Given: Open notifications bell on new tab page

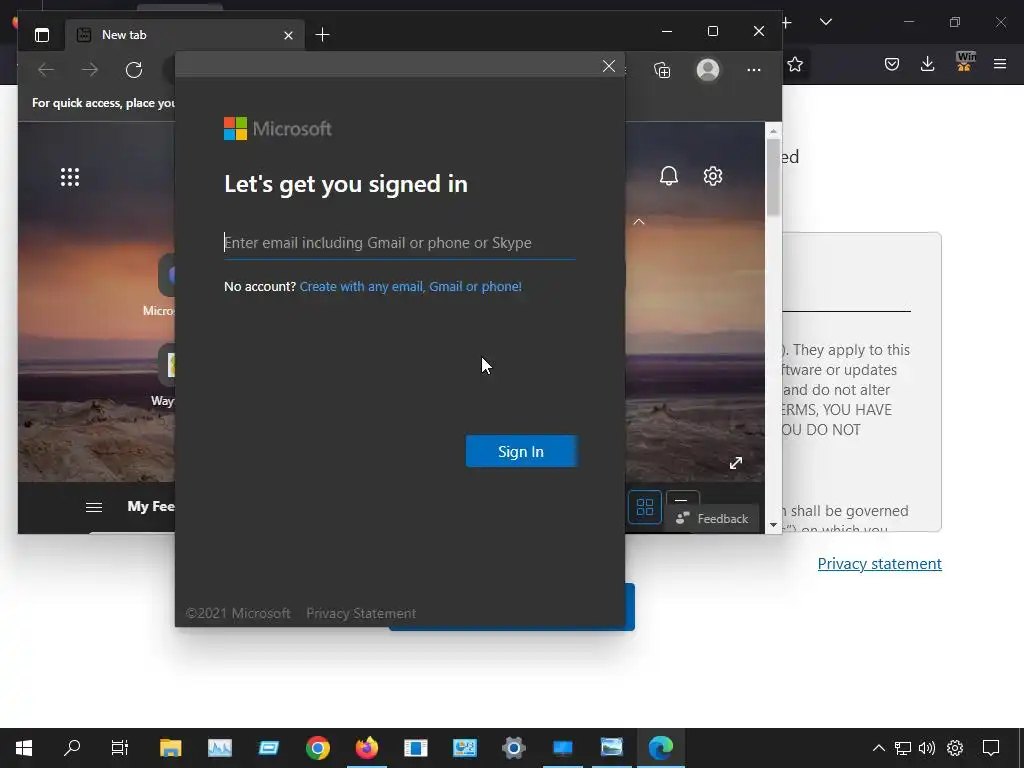Looking at the screenshot, I should 669,176.
